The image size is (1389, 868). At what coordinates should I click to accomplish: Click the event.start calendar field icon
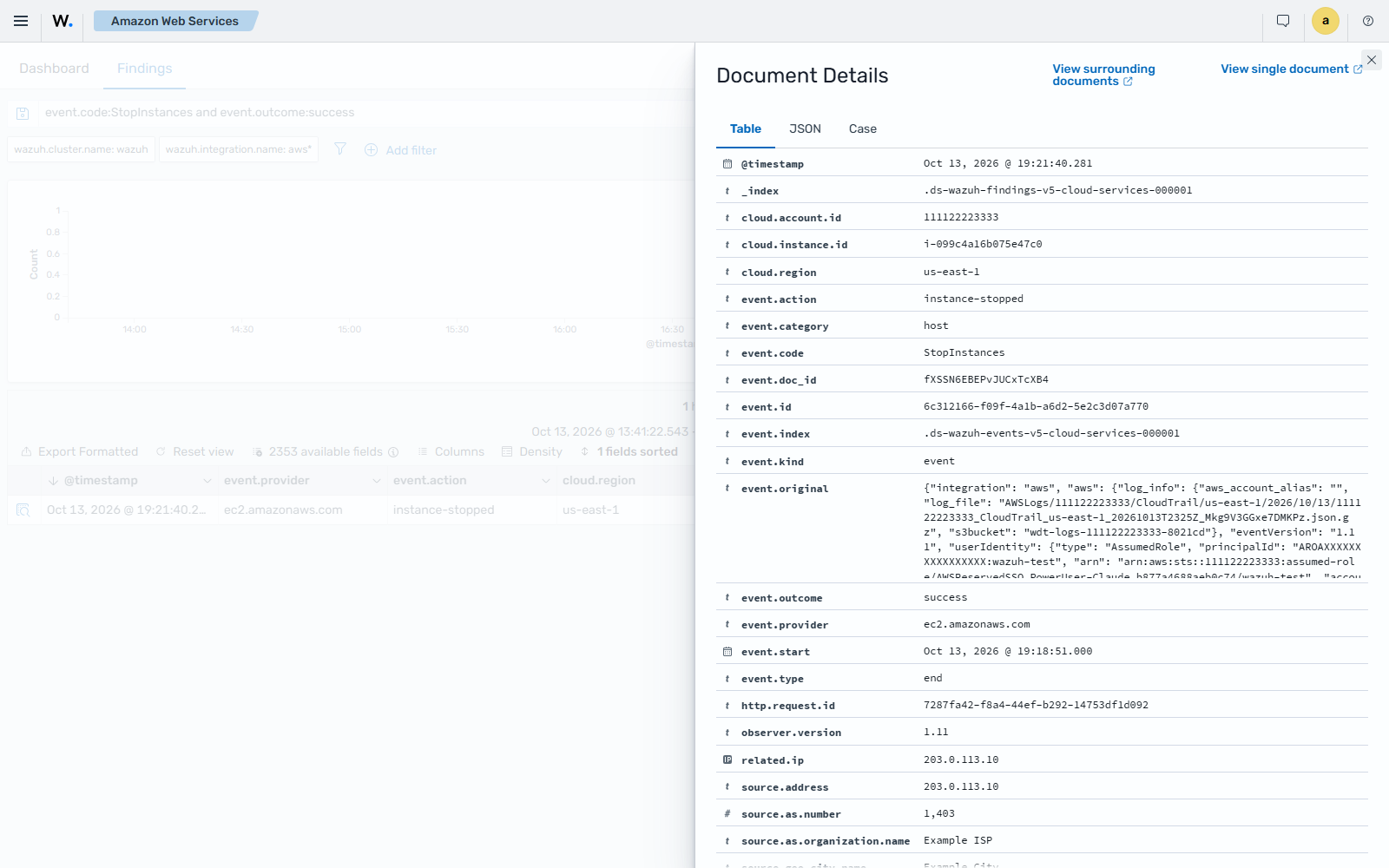(x=727, y=651)
